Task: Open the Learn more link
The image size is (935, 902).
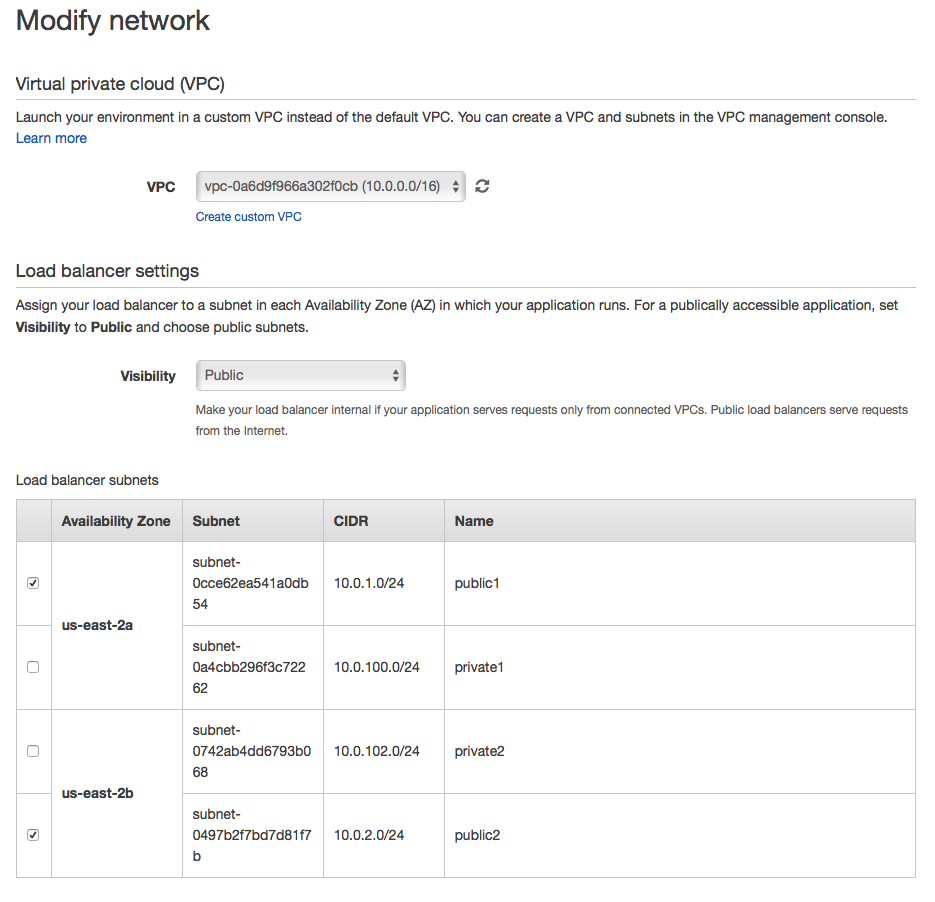Action: [x=51, y=138]
